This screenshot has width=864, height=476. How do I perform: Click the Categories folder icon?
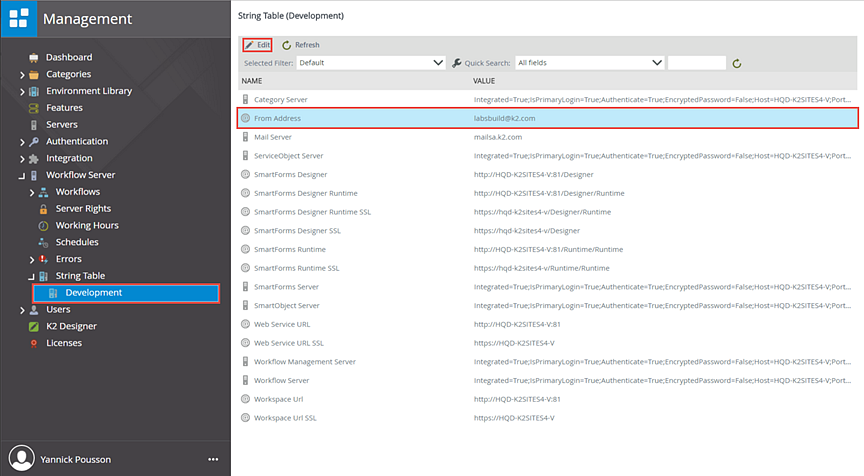[34, 74]
